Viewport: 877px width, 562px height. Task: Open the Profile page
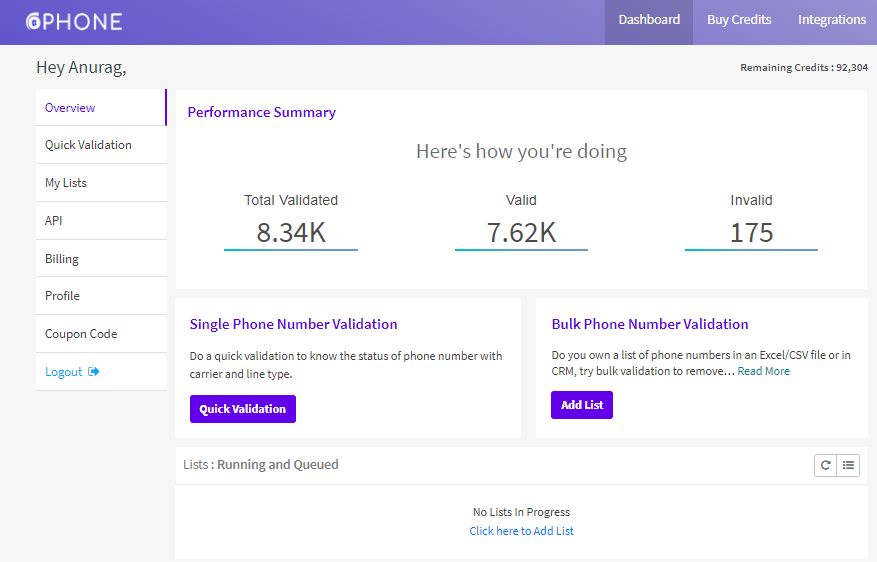coord(62,296)
